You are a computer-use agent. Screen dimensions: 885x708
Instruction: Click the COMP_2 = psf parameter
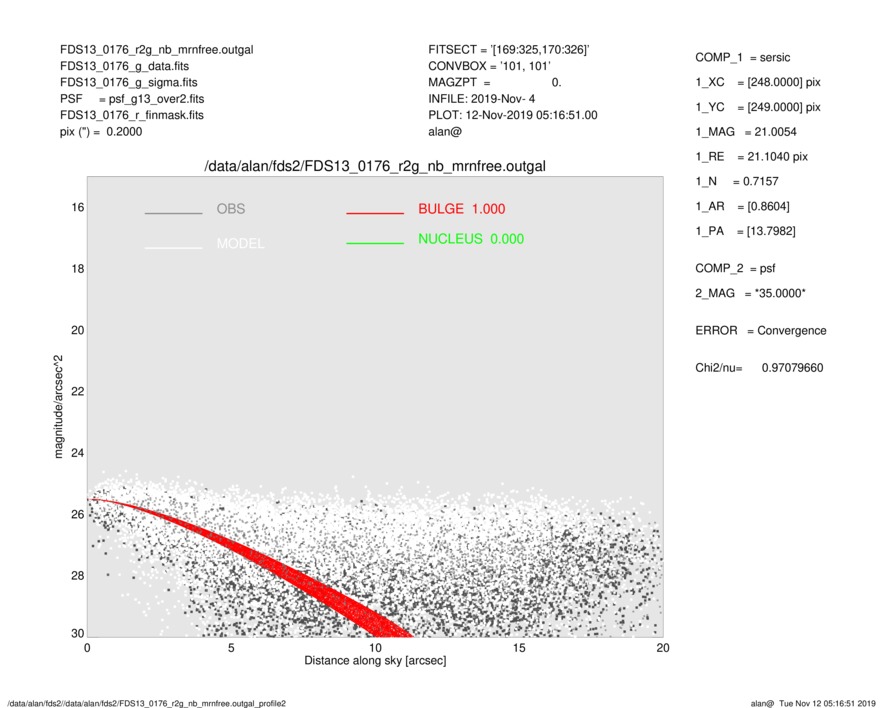734,268
